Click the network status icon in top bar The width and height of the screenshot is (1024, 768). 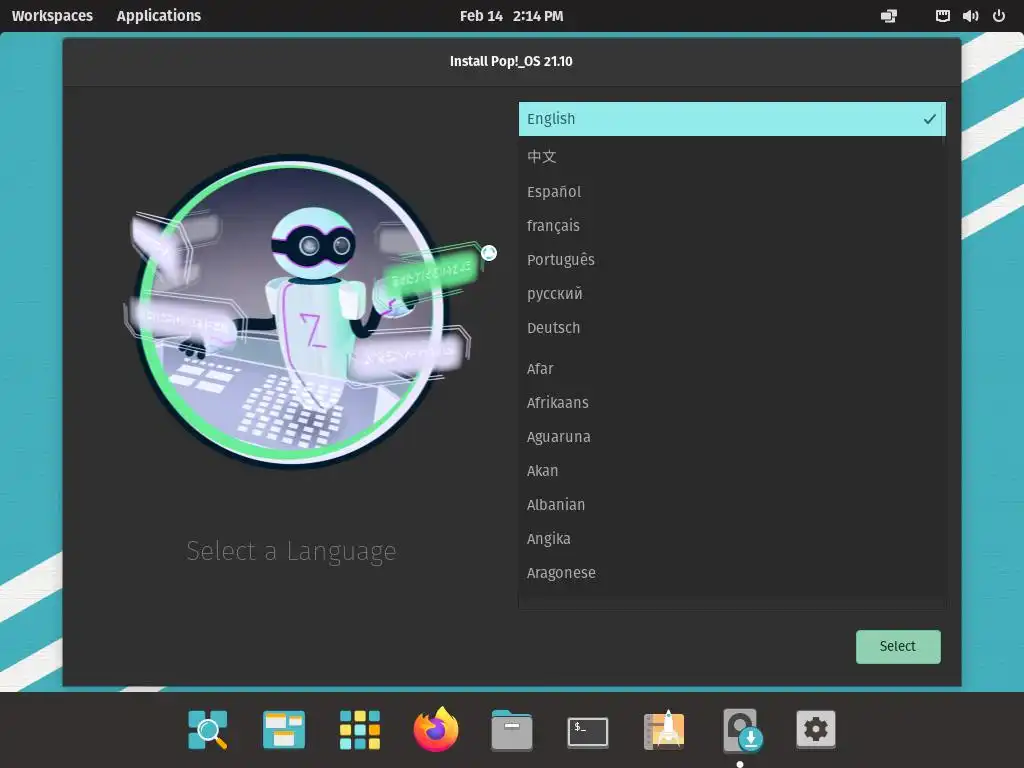click(889, 16)
